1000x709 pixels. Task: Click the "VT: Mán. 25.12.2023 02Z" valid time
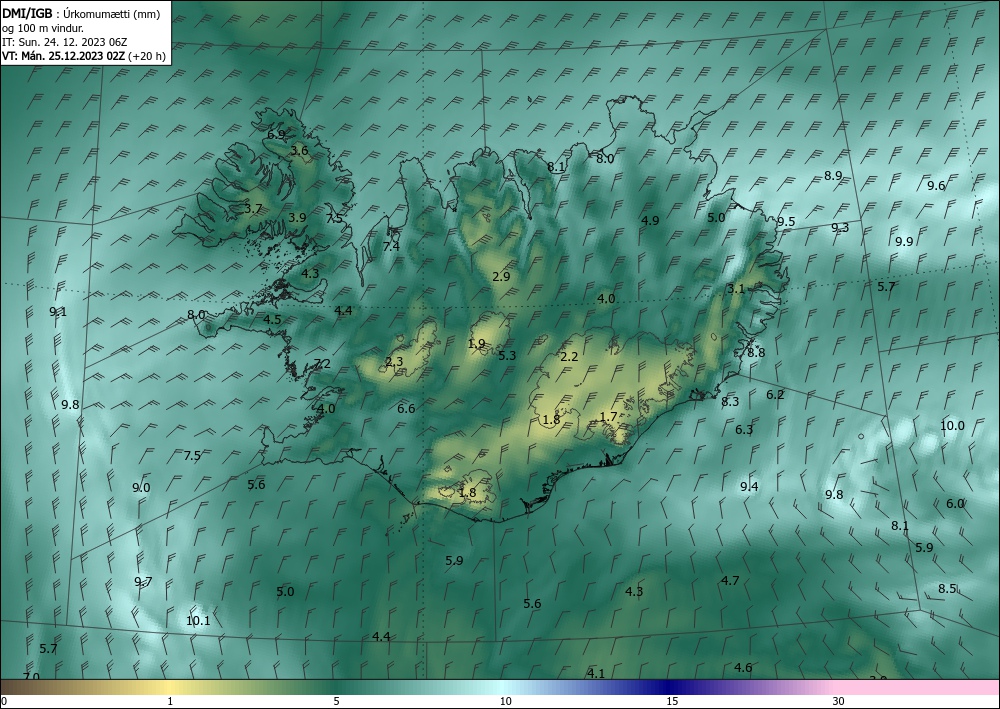(64, 55)
